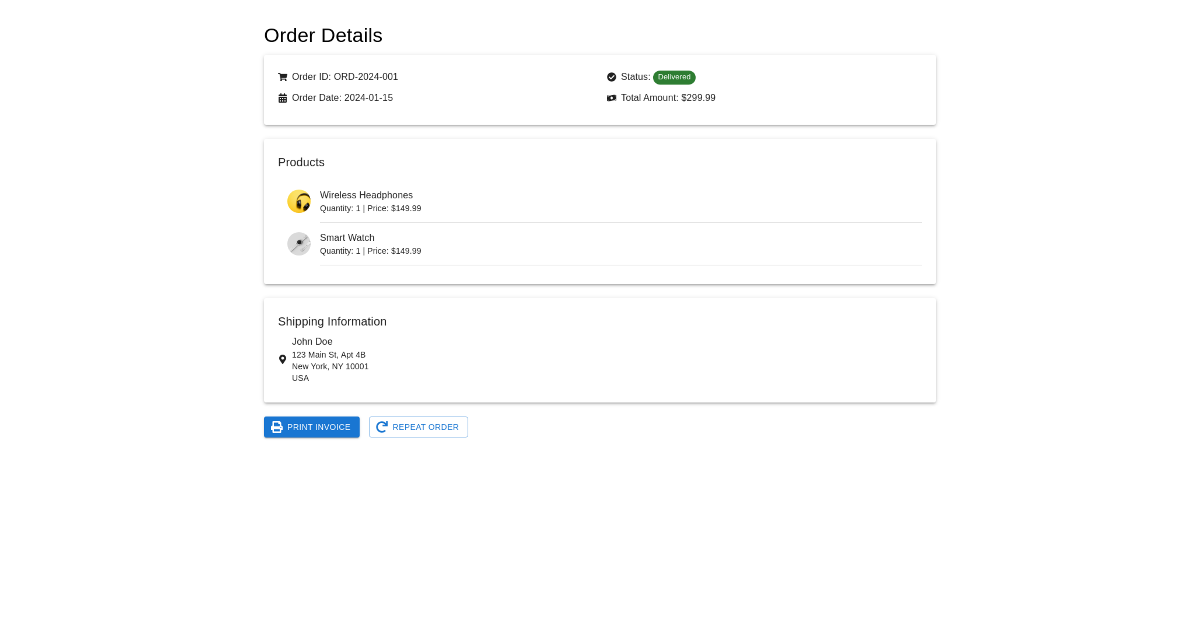Click the Order Details page heading
1200x630 pixels.
323,36
